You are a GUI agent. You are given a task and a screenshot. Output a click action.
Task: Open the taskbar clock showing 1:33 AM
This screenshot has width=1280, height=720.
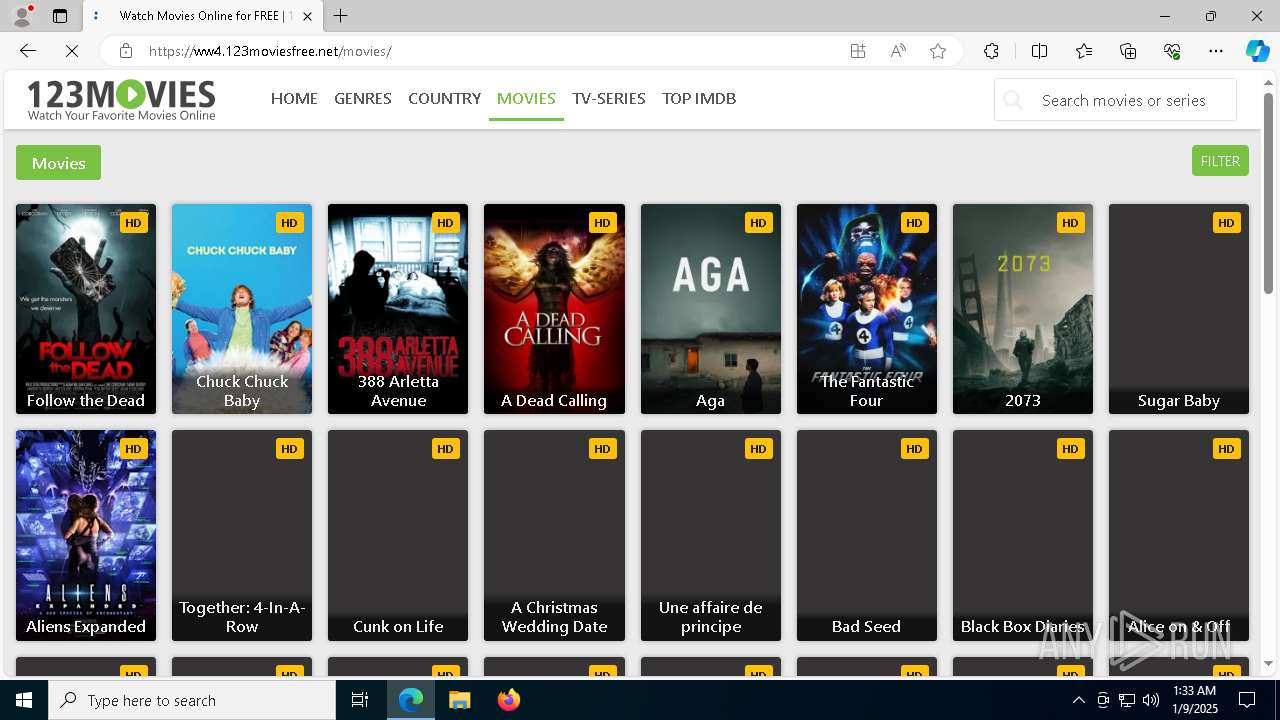pos(1194,700)
